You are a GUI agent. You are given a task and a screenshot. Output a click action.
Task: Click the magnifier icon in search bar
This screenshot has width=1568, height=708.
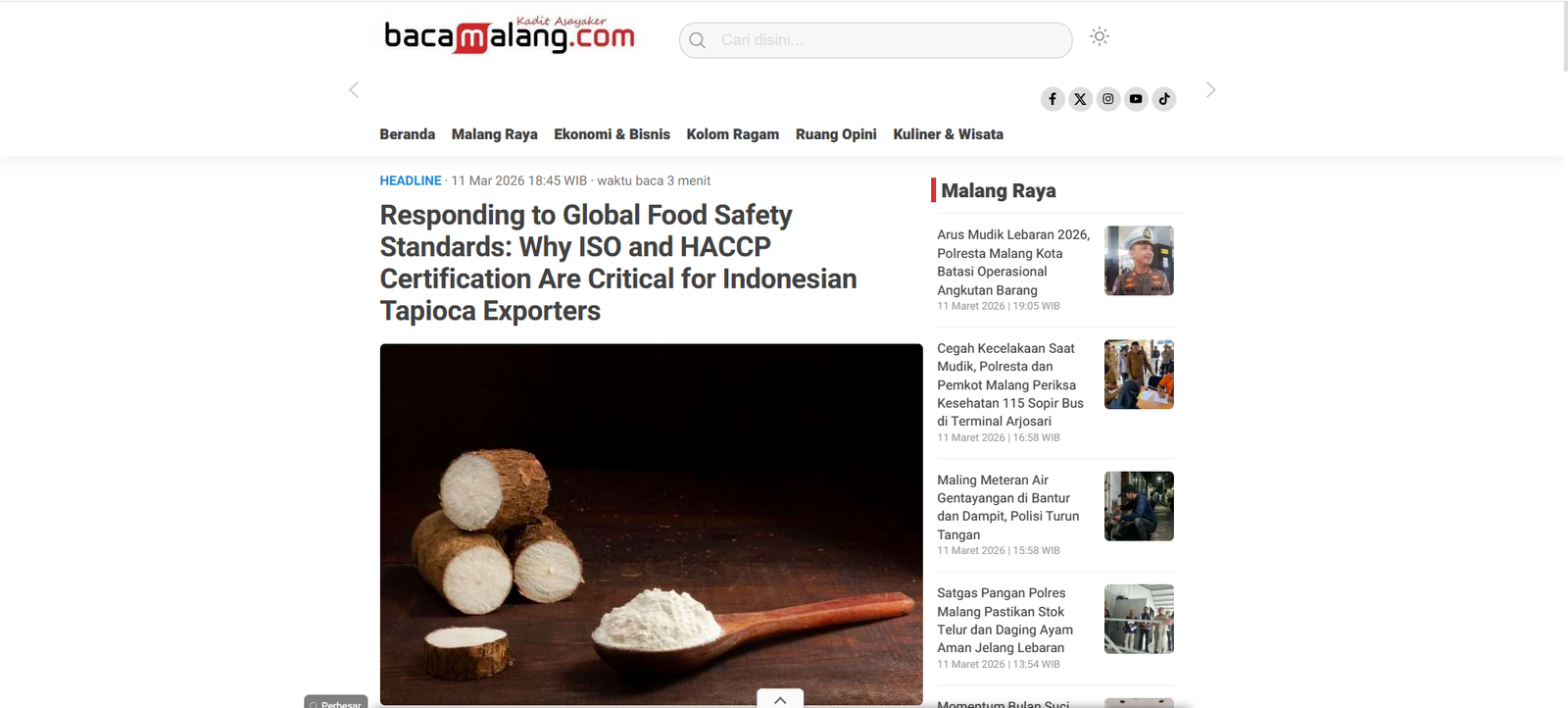(698, 40)
